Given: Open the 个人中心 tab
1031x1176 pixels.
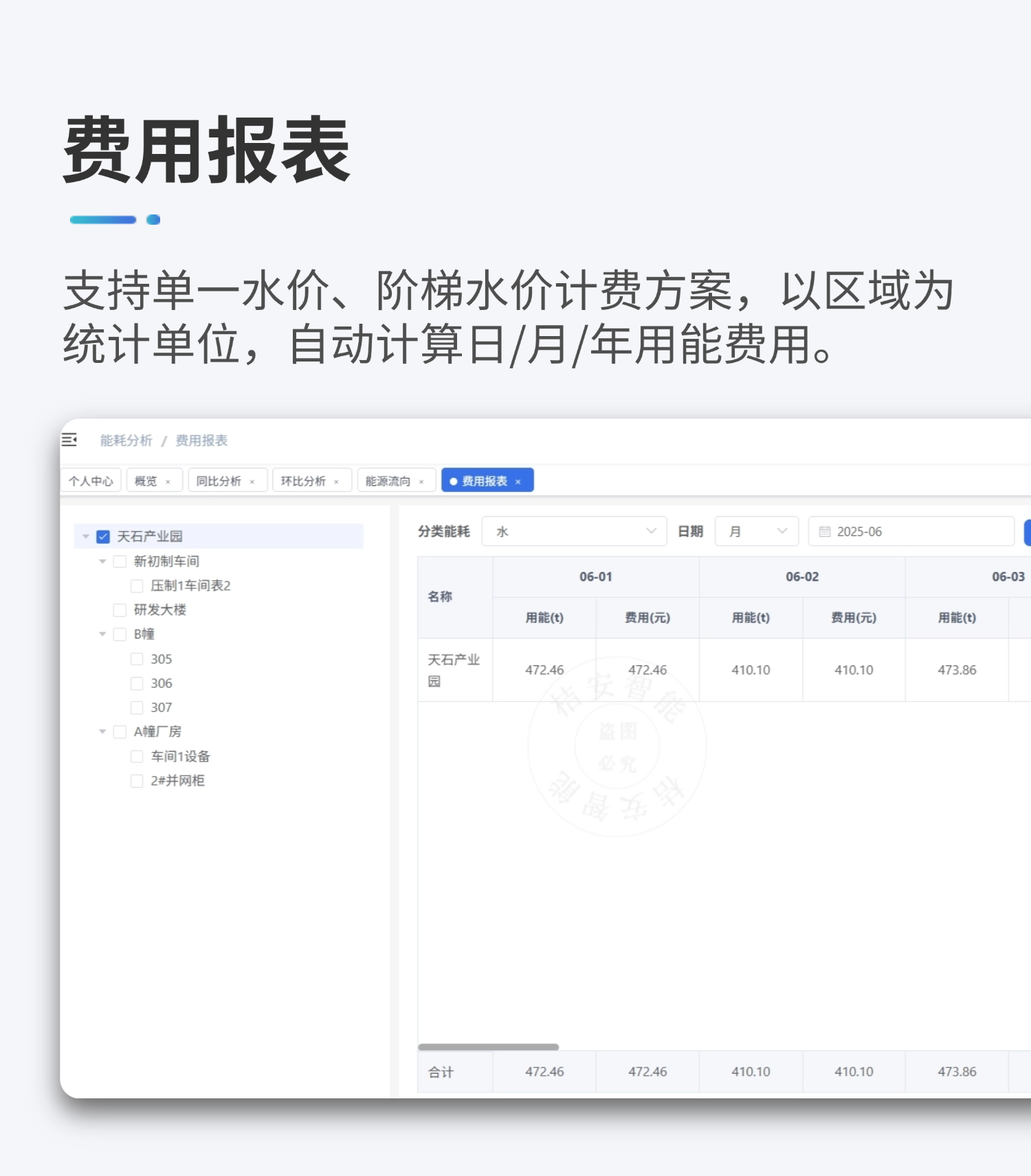Looking at the screenshot, I should pos(91,480).
